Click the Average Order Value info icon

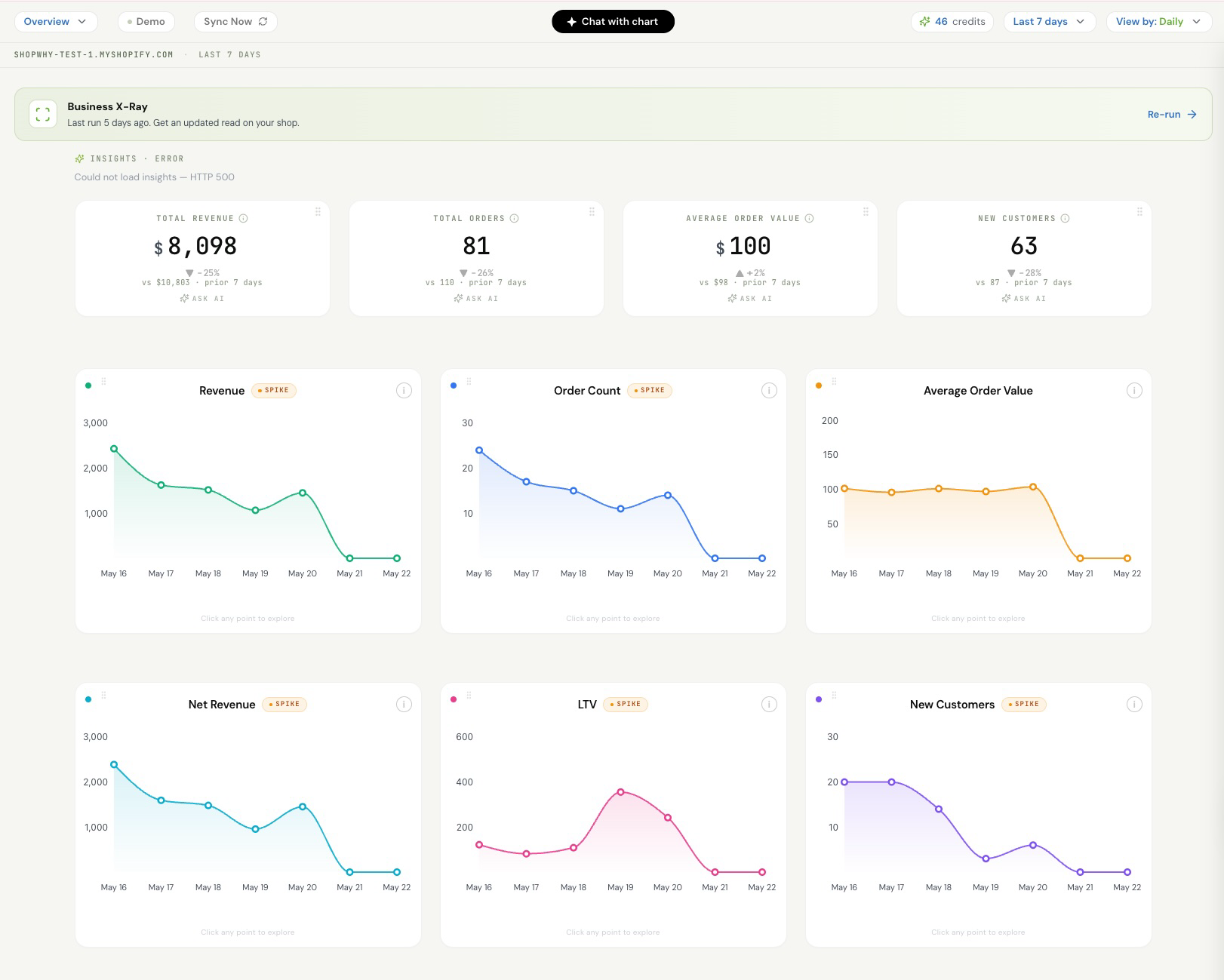[809, 218]
